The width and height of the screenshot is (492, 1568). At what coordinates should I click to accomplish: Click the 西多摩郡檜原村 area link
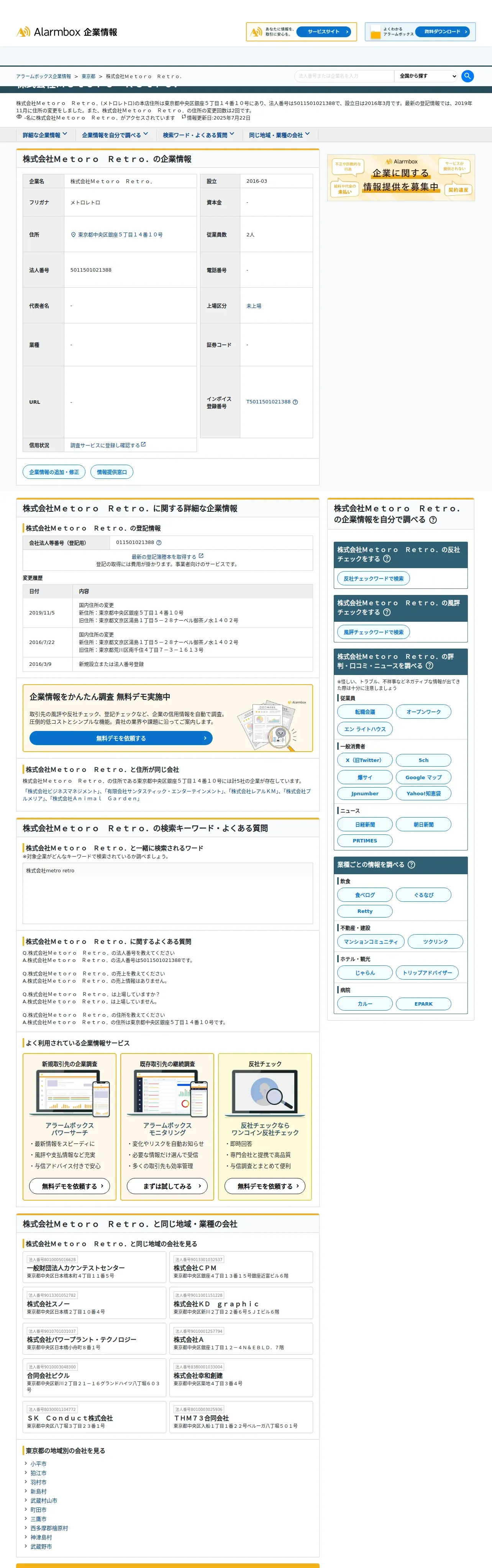click(49, 1529)
